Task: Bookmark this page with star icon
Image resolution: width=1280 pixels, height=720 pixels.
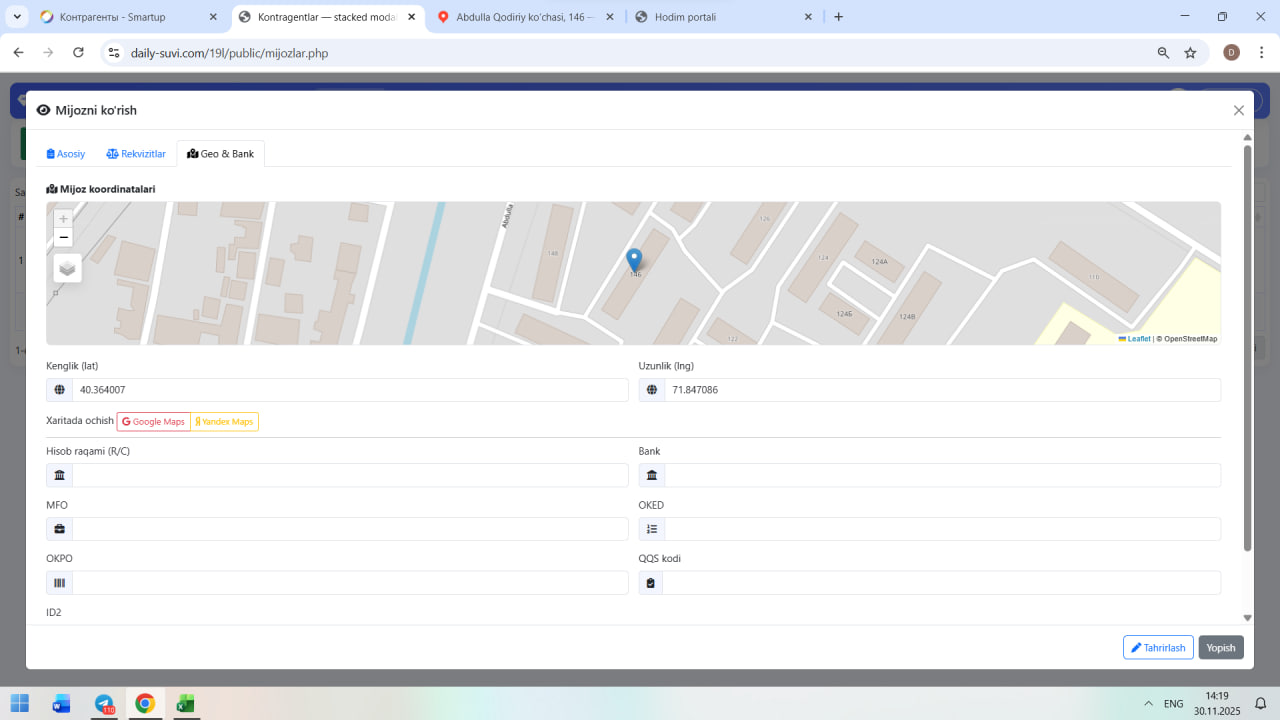Action: 1190,53
